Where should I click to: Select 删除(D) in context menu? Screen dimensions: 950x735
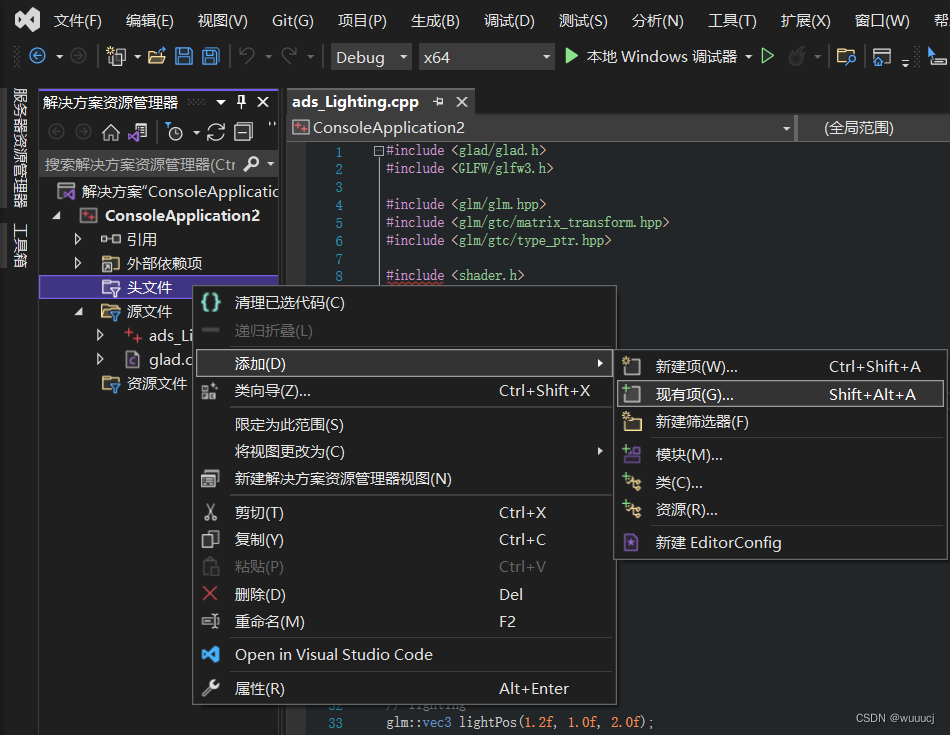404,594
